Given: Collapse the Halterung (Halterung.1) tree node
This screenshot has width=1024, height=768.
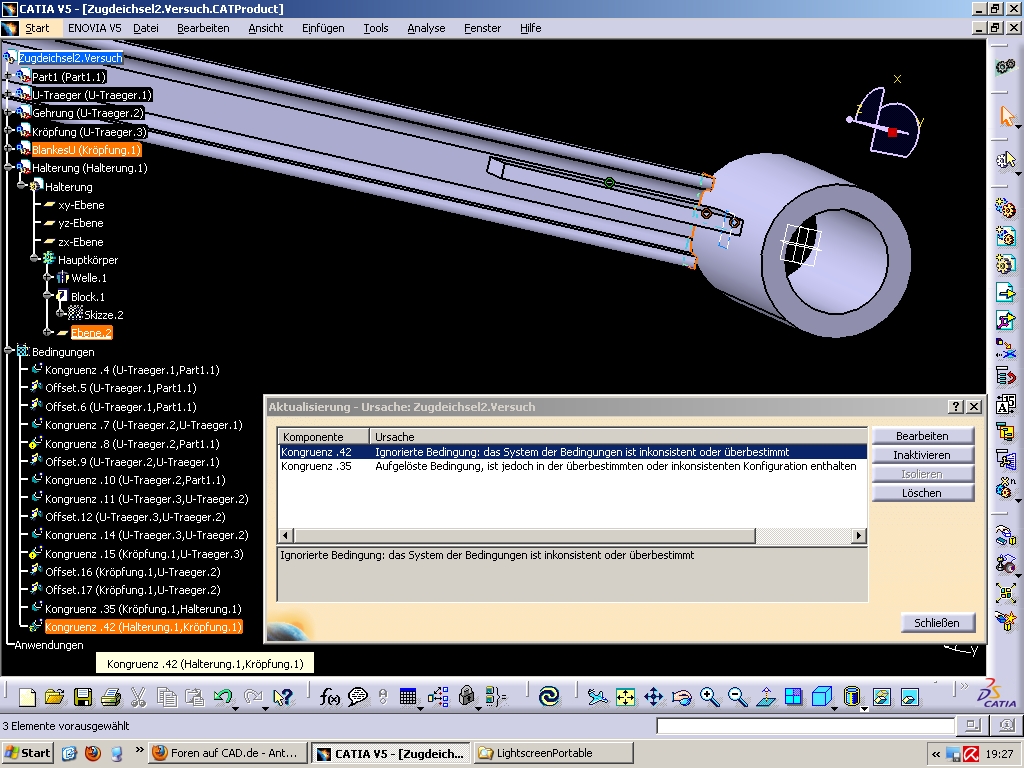Looking at the screenshot, I should [8, 168].
